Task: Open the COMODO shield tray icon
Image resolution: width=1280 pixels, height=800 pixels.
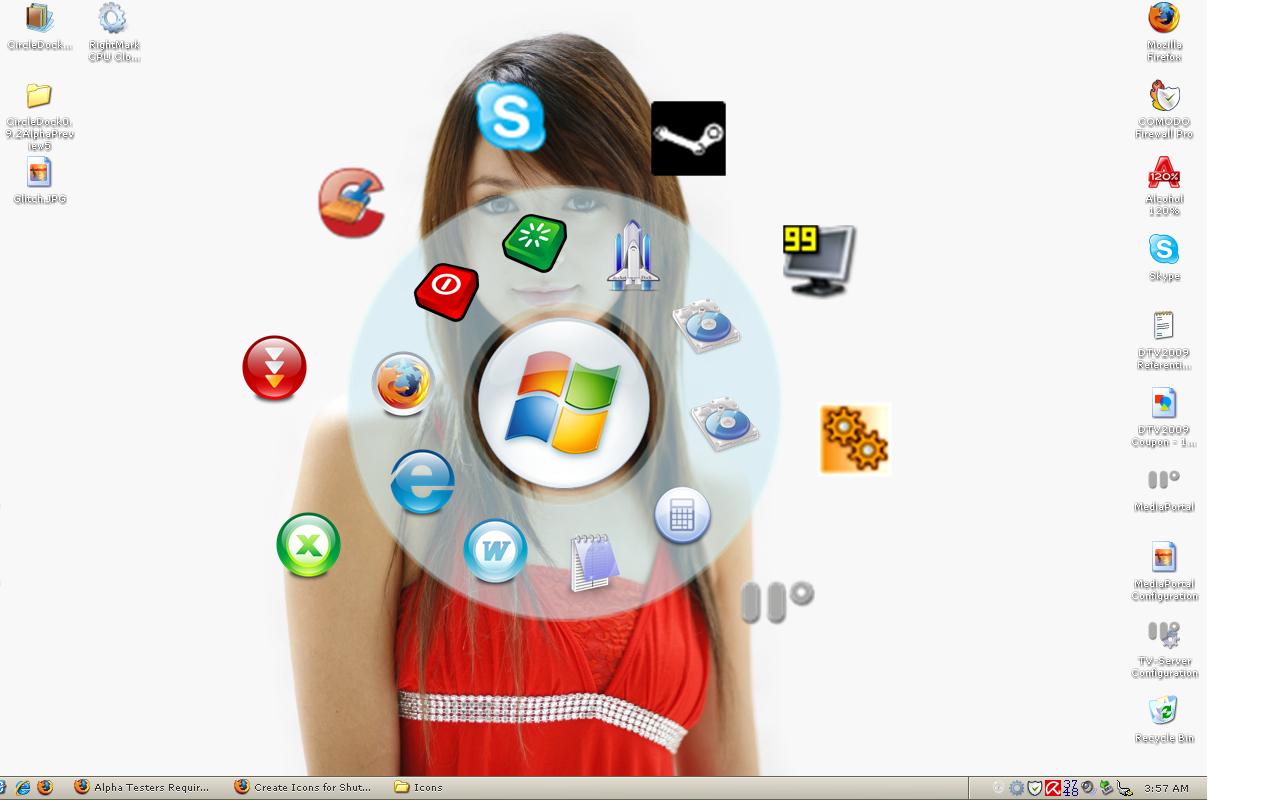Action: [1035, 788]
